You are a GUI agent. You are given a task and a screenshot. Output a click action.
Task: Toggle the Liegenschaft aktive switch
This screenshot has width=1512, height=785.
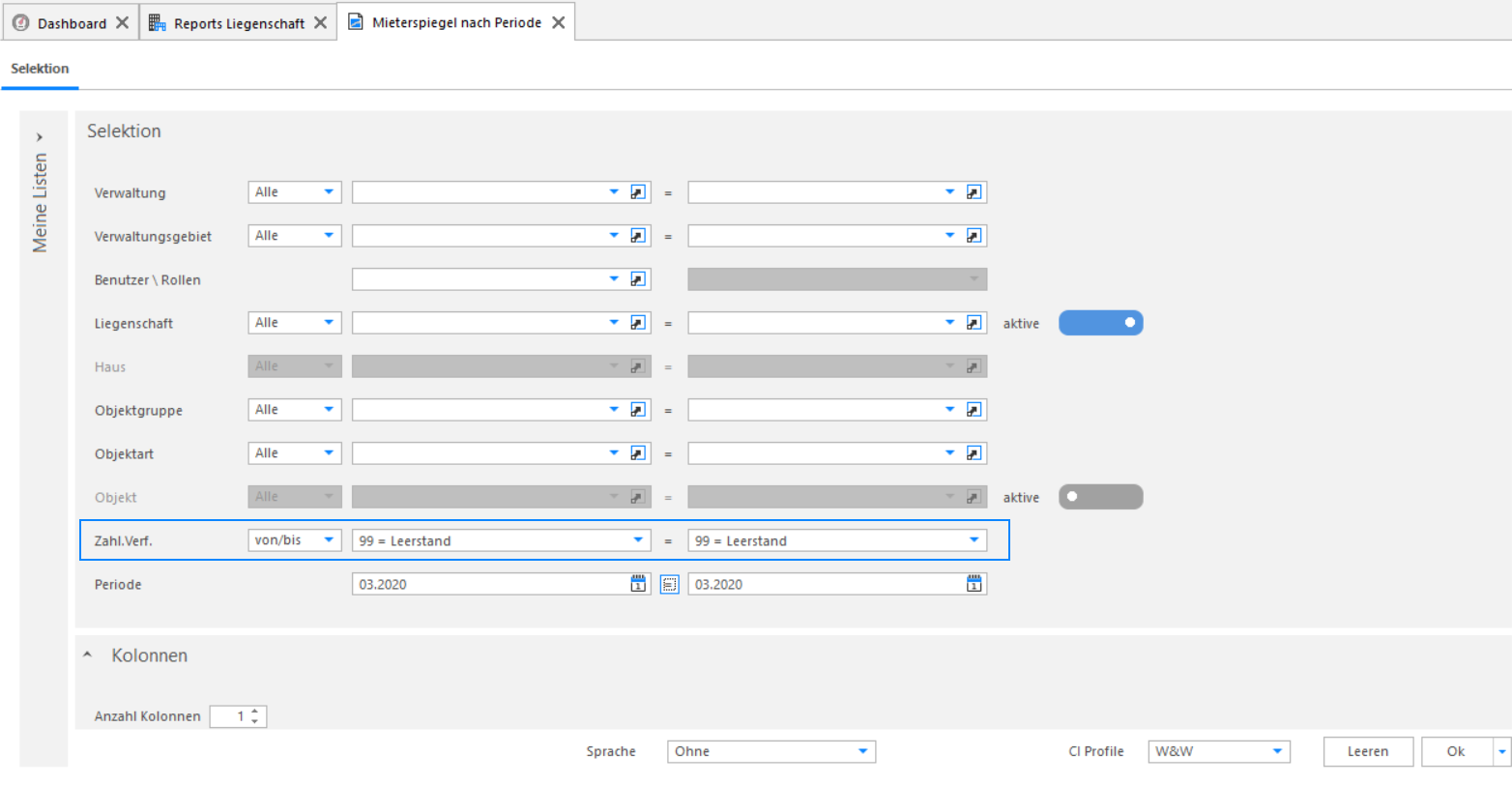click(1101, 323)
